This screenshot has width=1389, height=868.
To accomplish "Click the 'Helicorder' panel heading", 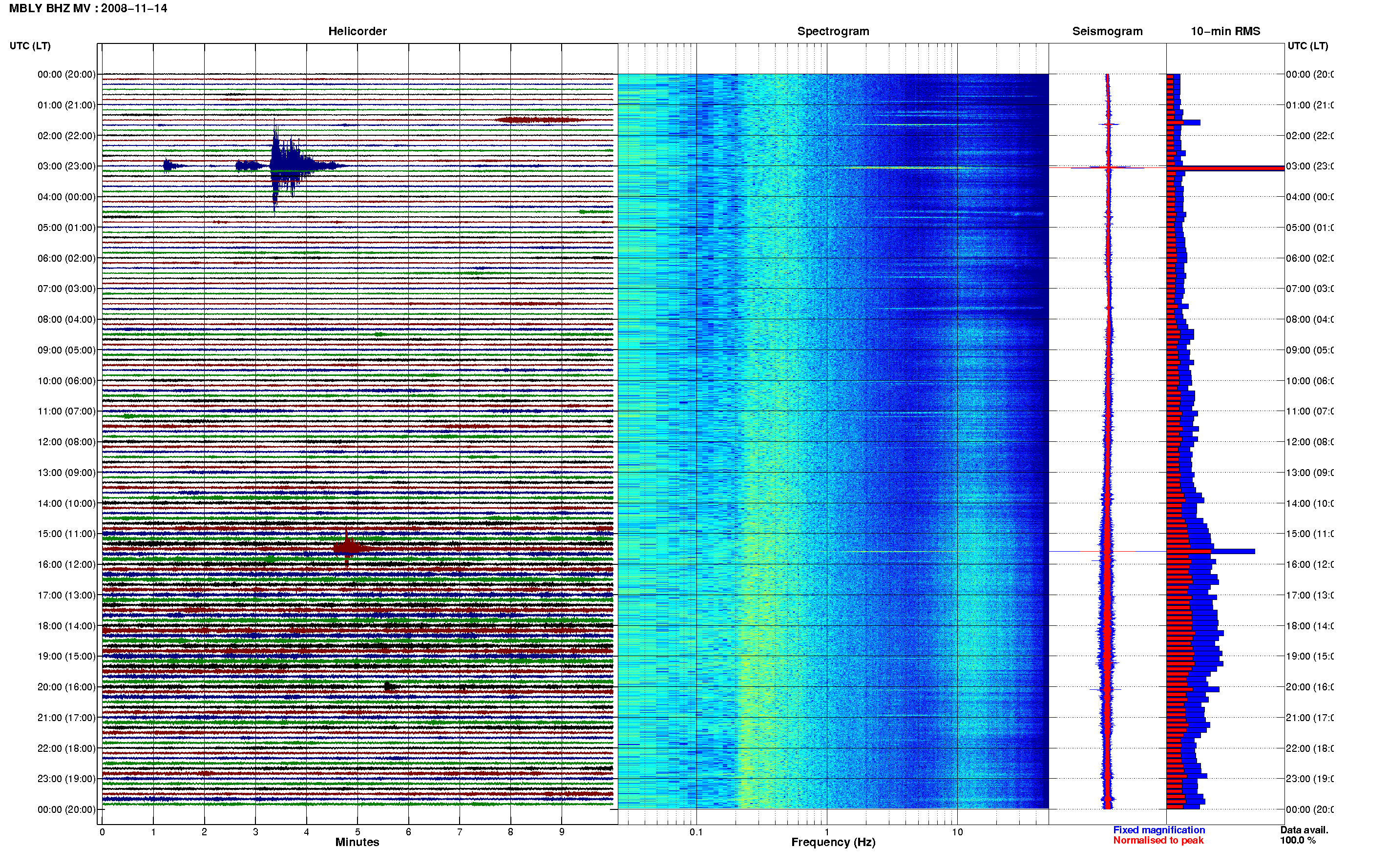I will pyautogui.click(x=357, y=32).
